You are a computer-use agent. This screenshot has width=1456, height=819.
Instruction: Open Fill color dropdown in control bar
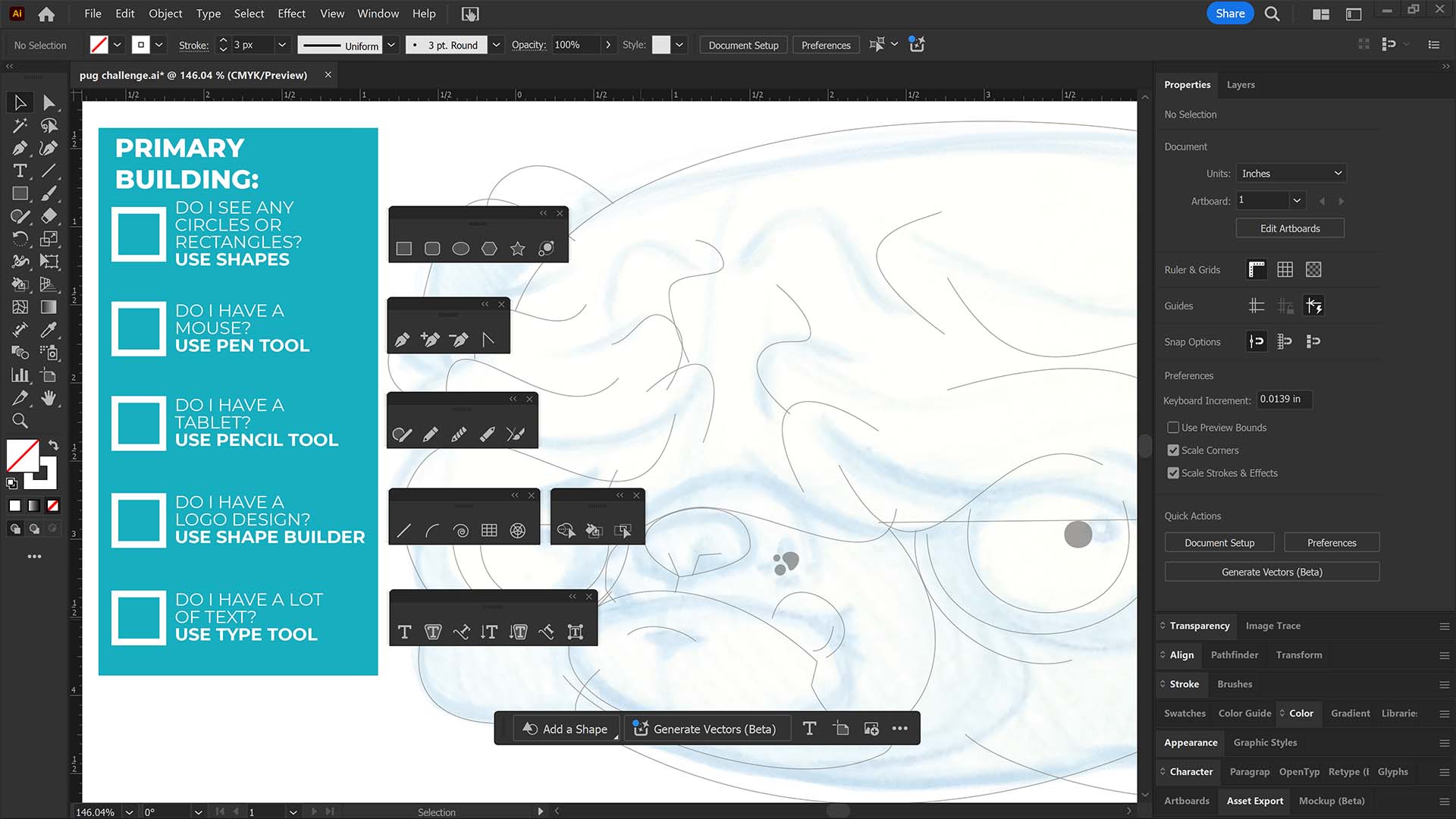click(118, 45)
